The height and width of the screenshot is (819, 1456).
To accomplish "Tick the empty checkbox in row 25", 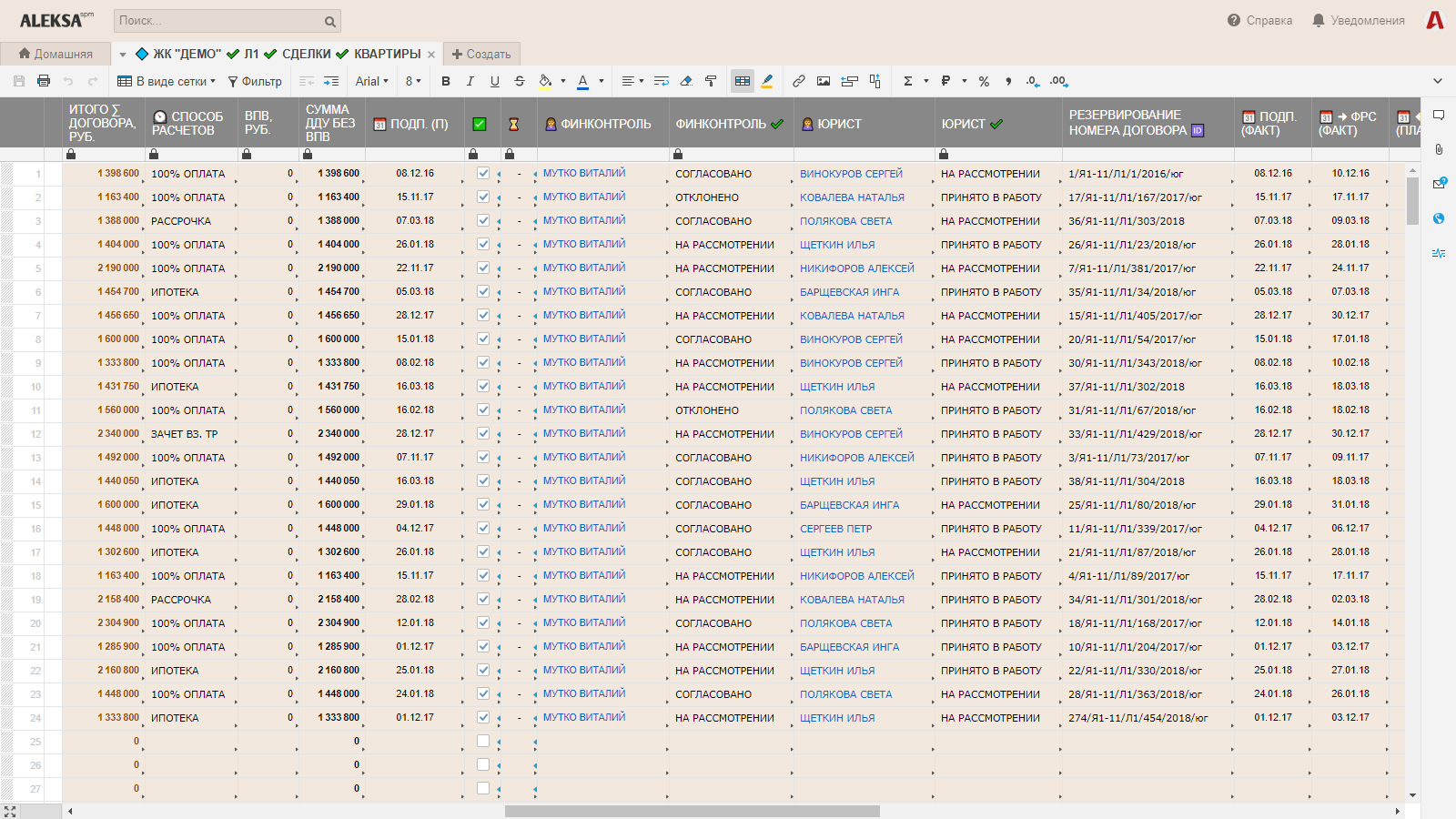I will coord(483,741).
